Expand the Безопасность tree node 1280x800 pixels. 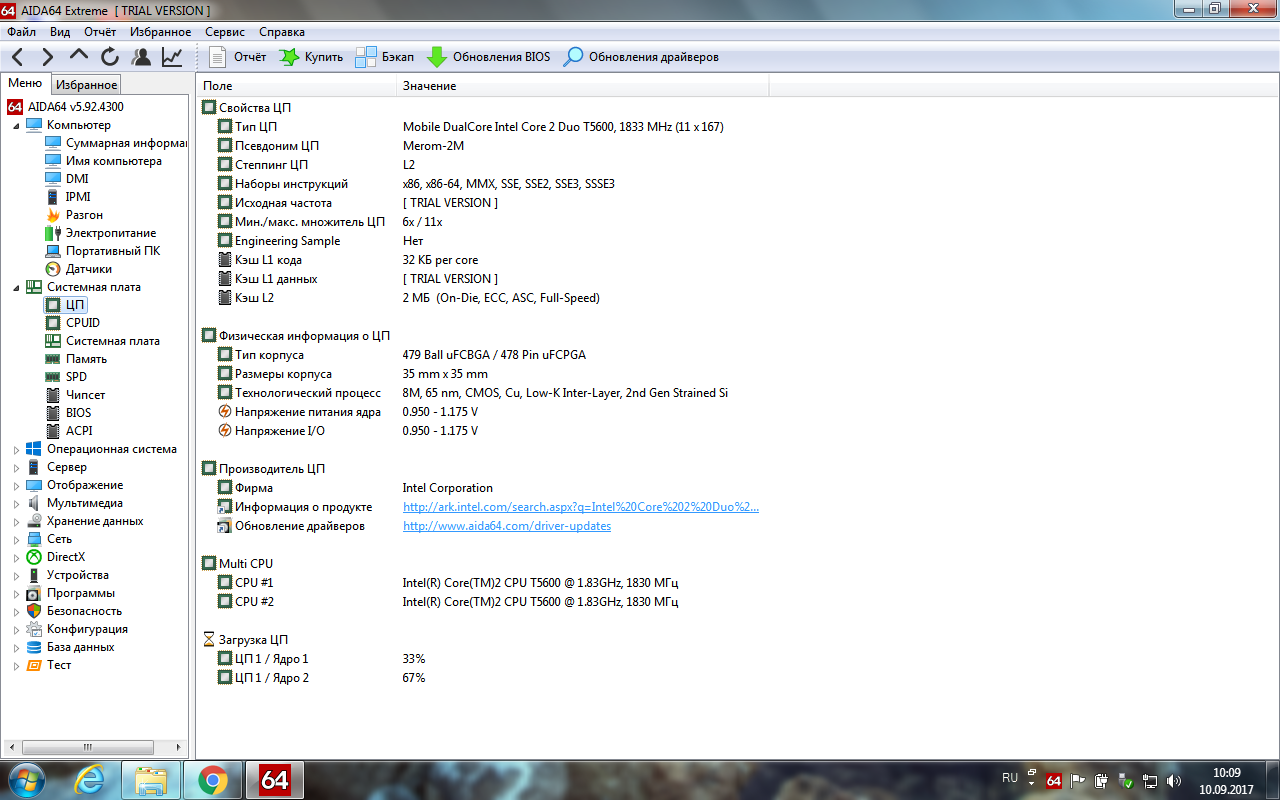pyautogui.click(x=16, y=611)
